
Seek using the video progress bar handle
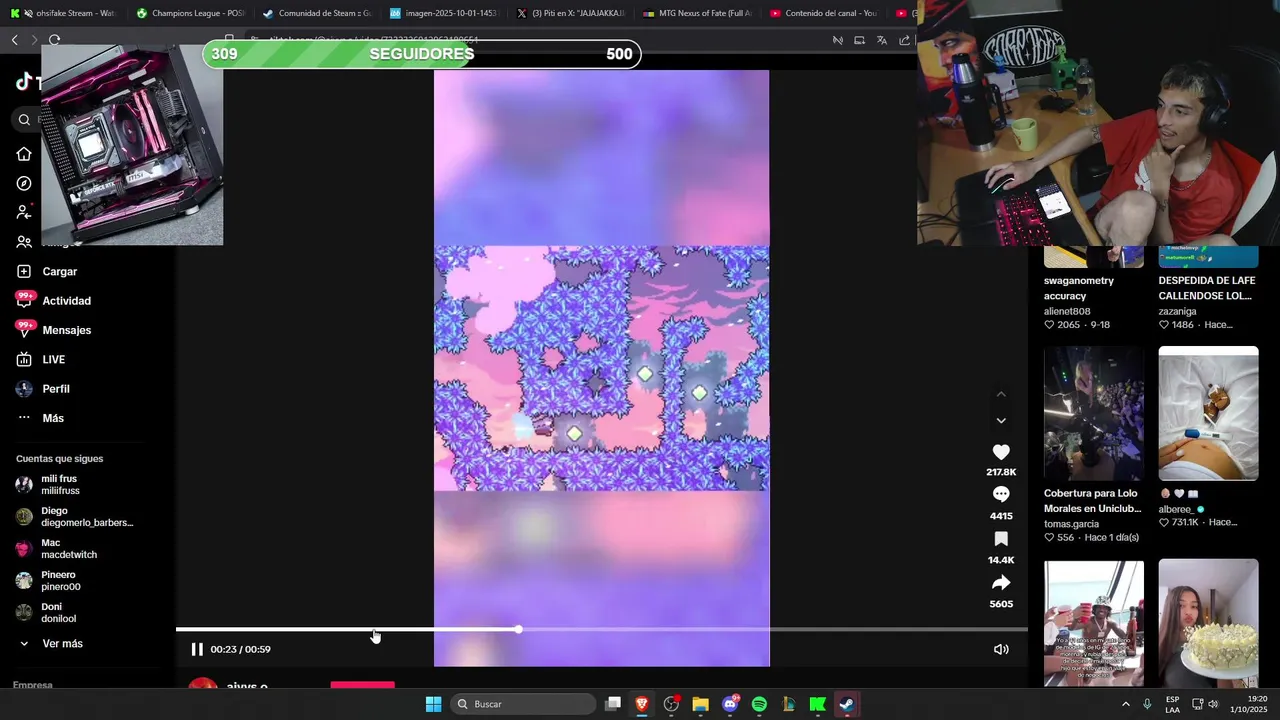pyautogui.click(x=518, y=629)
